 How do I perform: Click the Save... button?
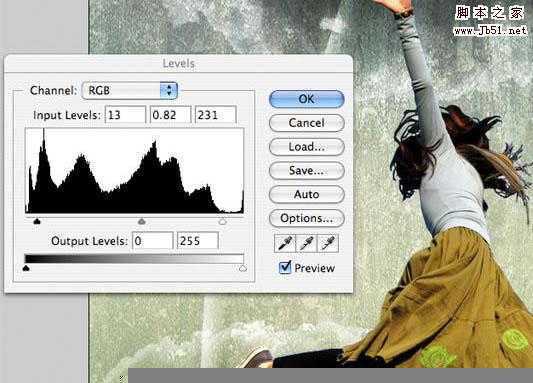coord(307,170)
